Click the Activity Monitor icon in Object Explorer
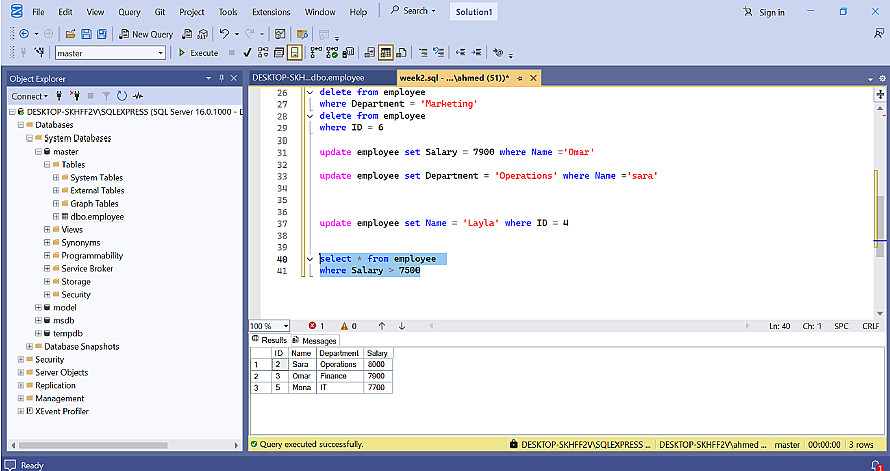 pyautogui.click(x=139, y=96)
